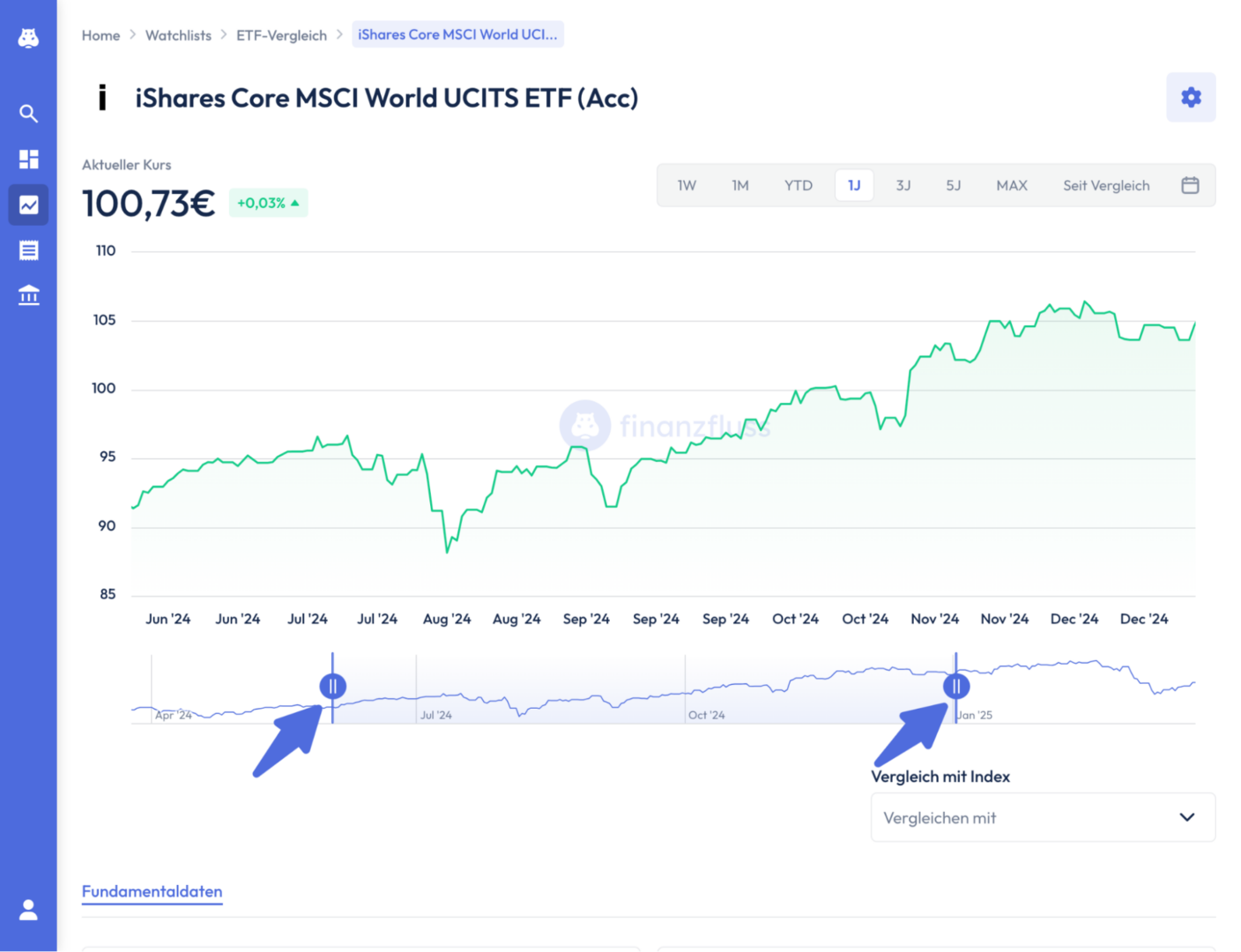Open the dashboard grid icon in sidebar

pyautogui.click(x=28, y=159)
